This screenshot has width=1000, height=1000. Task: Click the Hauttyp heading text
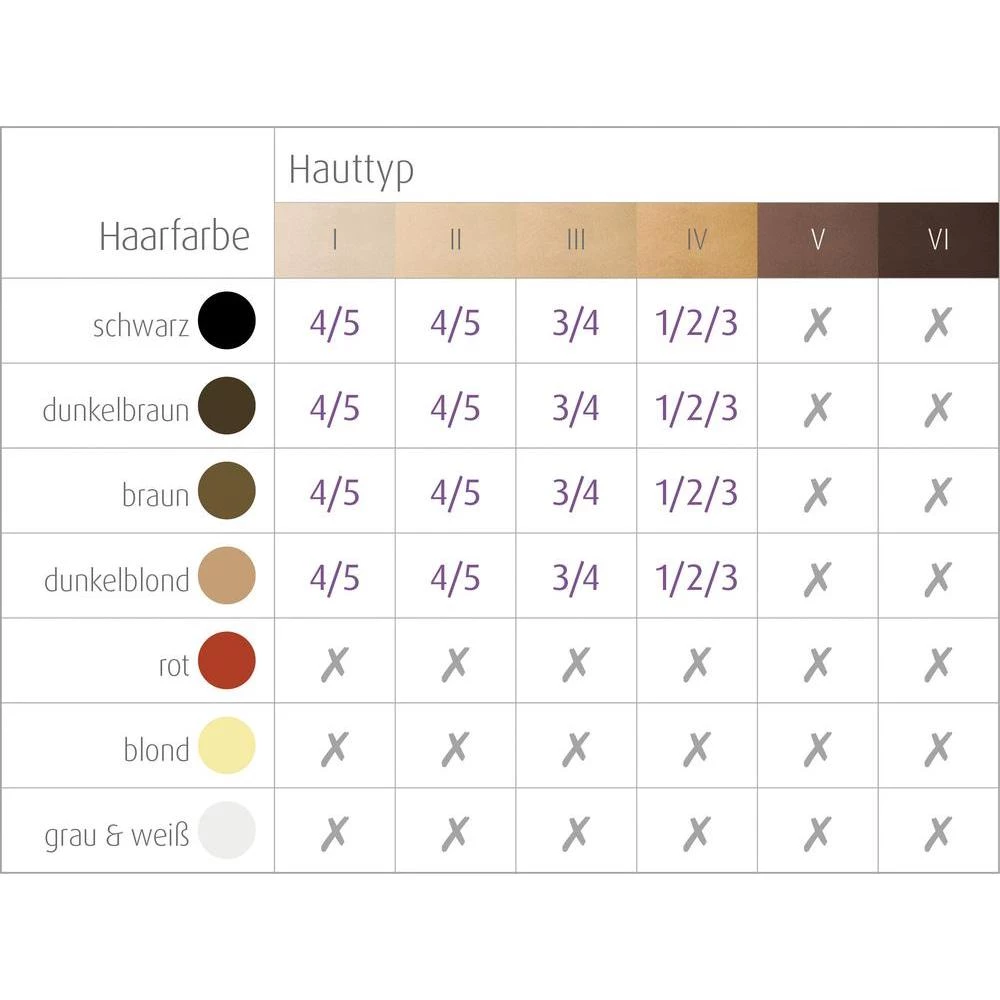click(x=351, y=171)
